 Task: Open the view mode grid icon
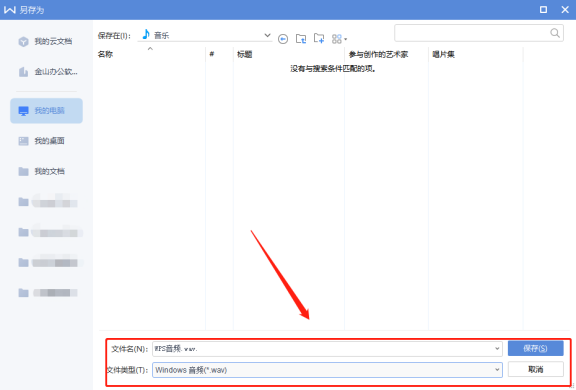(x=339, y=39)
